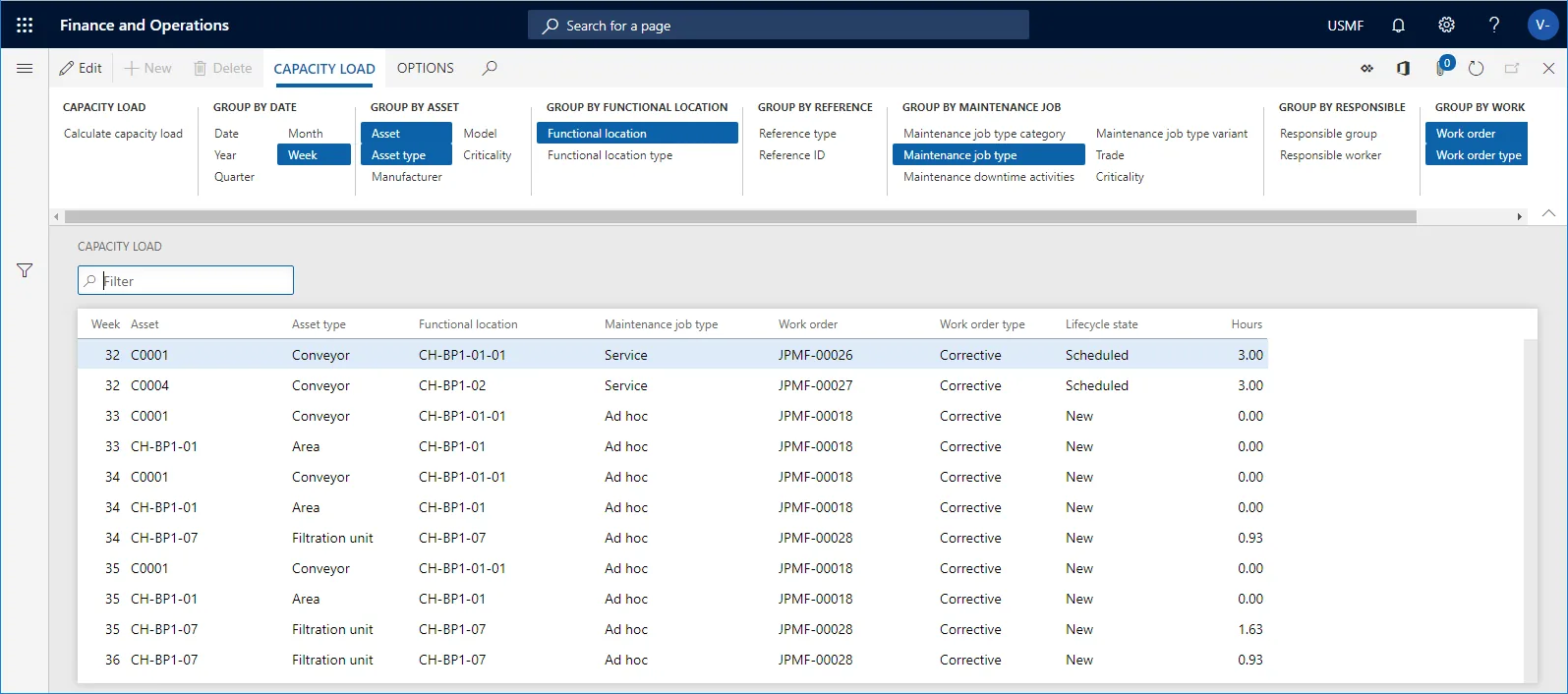Open notifications bell icon
Viewport: 1568px width, 694px height.
(x=1398, y=26)
